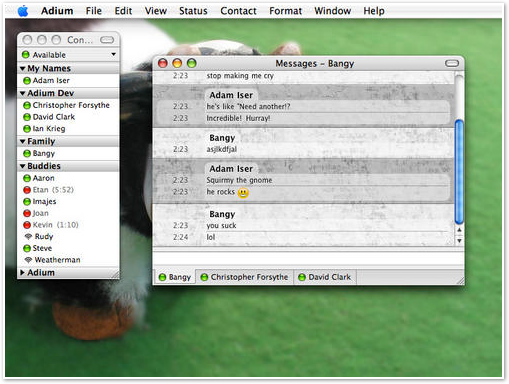Viewport: 509px width, 384px height.
Task: Toggle the Messages window toolbar pill button
Action: point(452,63)
